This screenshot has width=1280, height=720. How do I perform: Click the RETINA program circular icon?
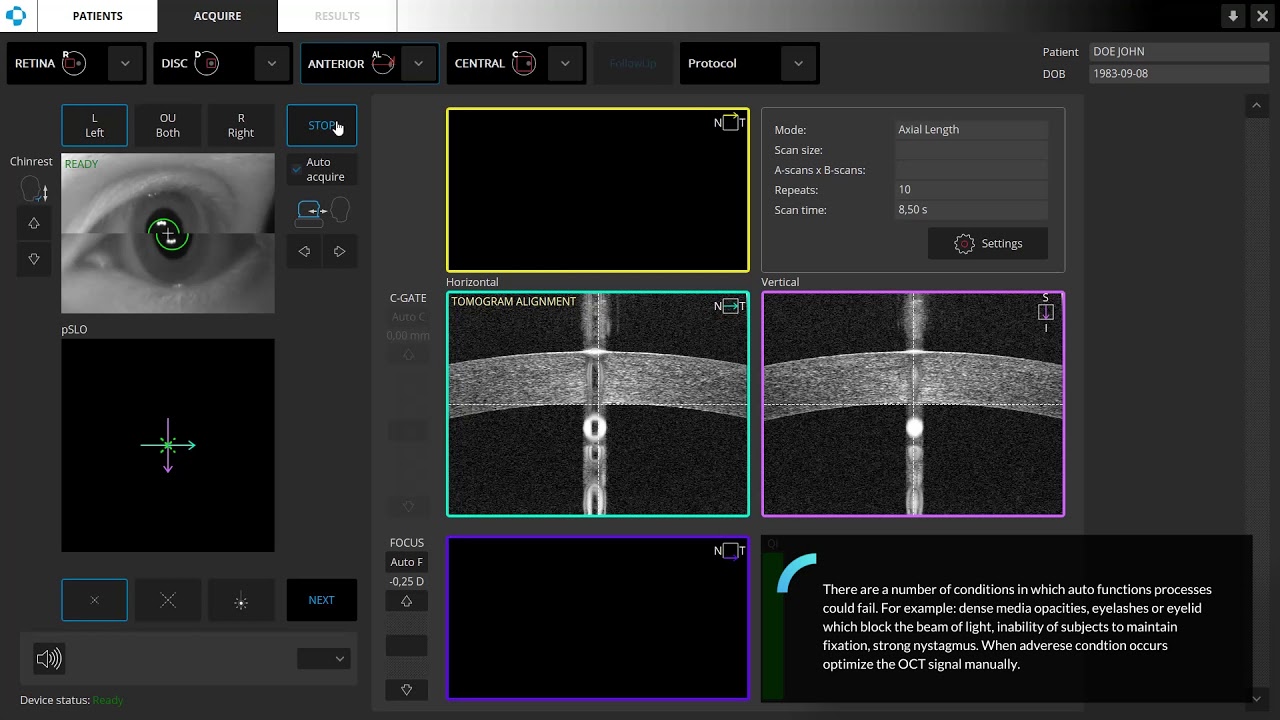click(74, 63)
